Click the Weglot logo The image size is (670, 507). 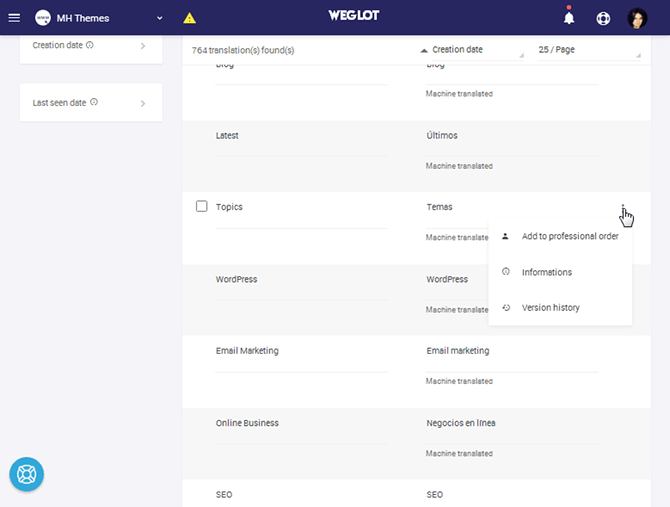click(x=353, y=16)
